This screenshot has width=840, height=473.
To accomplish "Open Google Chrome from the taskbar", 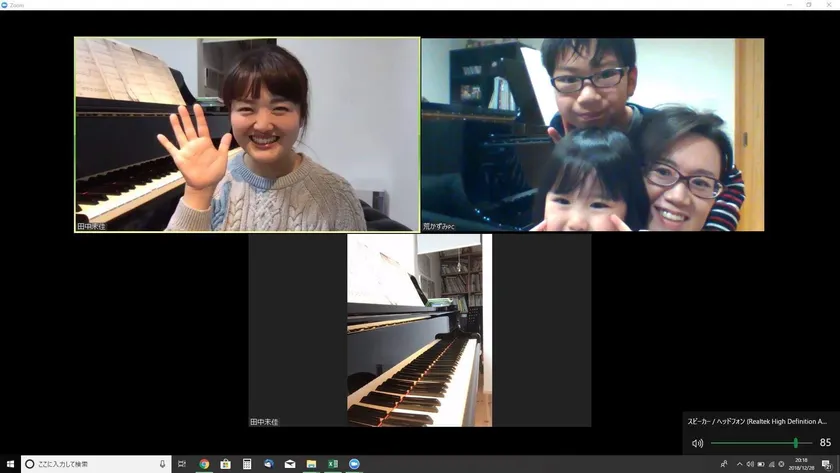I will tap(204, 464).
